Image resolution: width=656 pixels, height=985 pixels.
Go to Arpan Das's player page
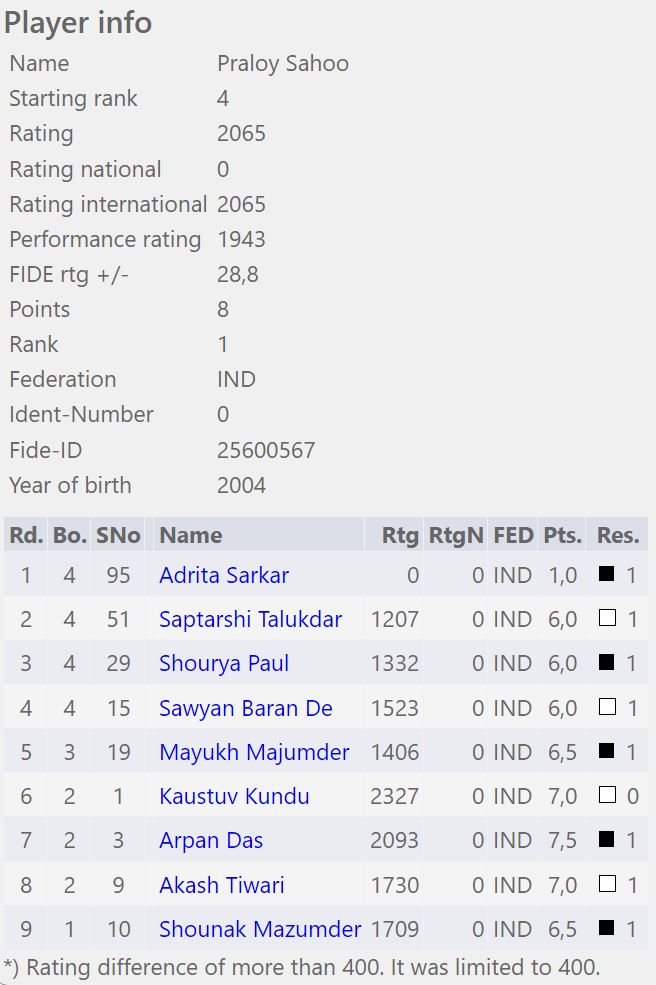tap(211, 841)
